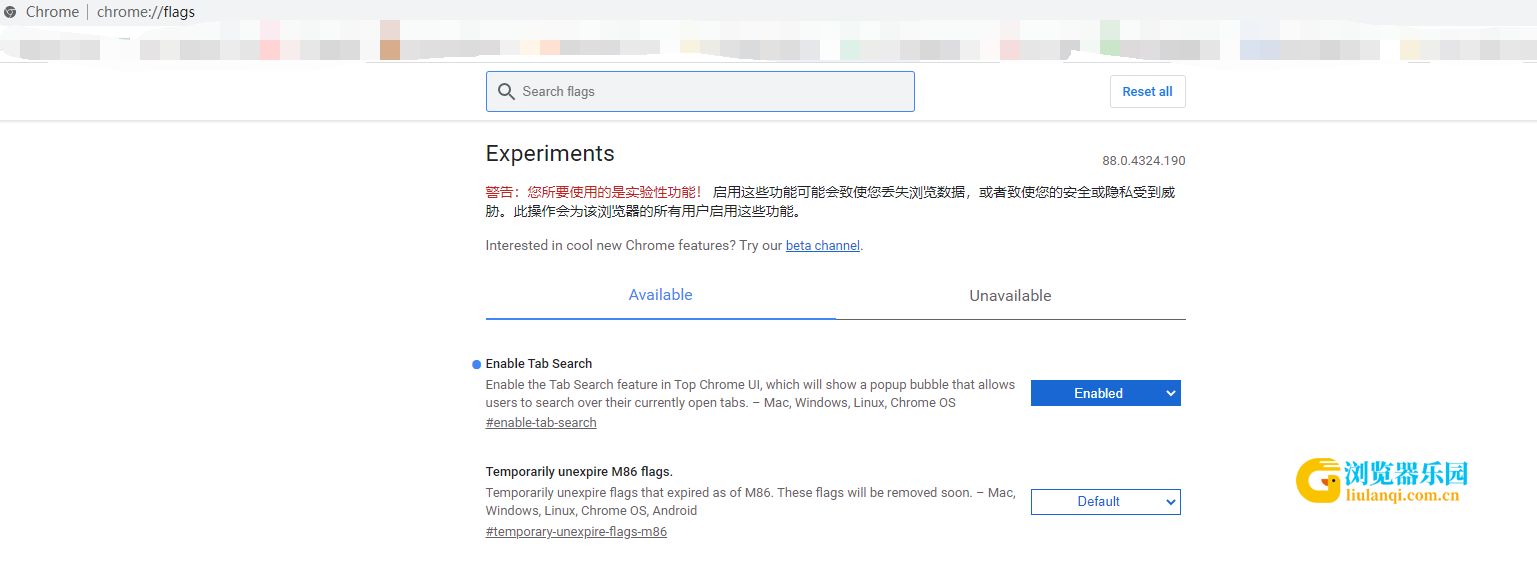Screen dimensions: 1537x561
Task: Click the Enable Tab Search flag title
Action: click(539, 363)
